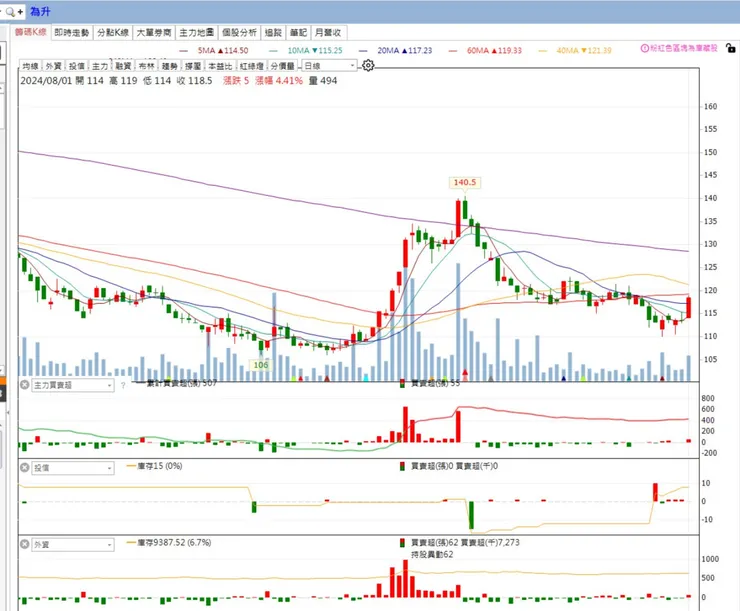Toggle the 本益比 P/E button

220,66
